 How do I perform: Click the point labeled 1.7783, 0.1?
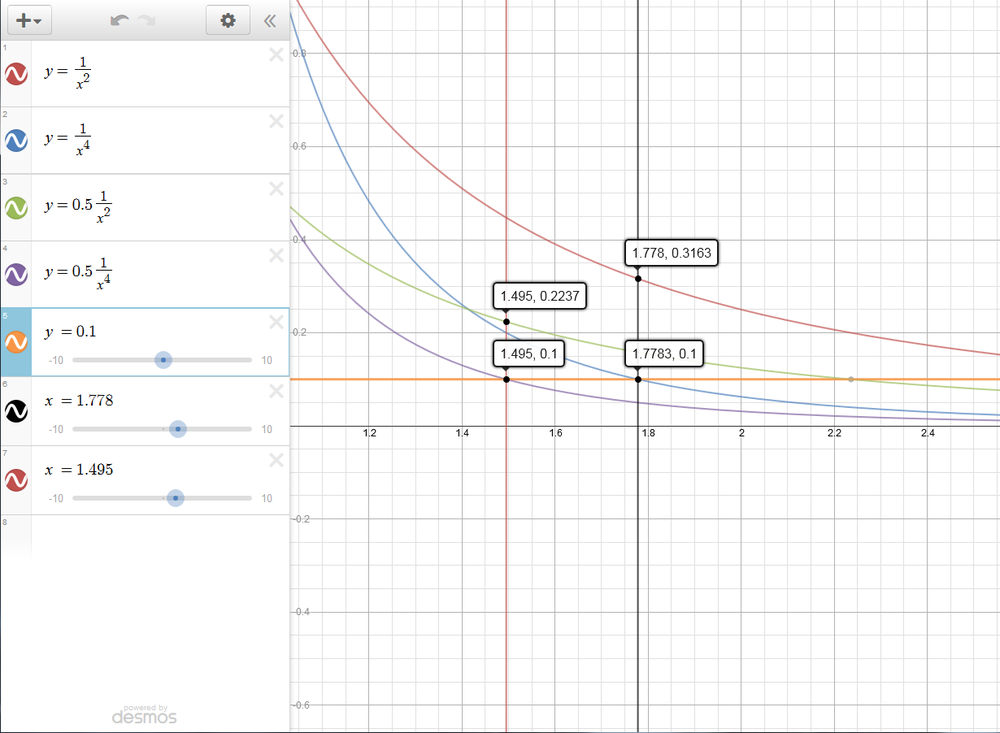(638, 380)
